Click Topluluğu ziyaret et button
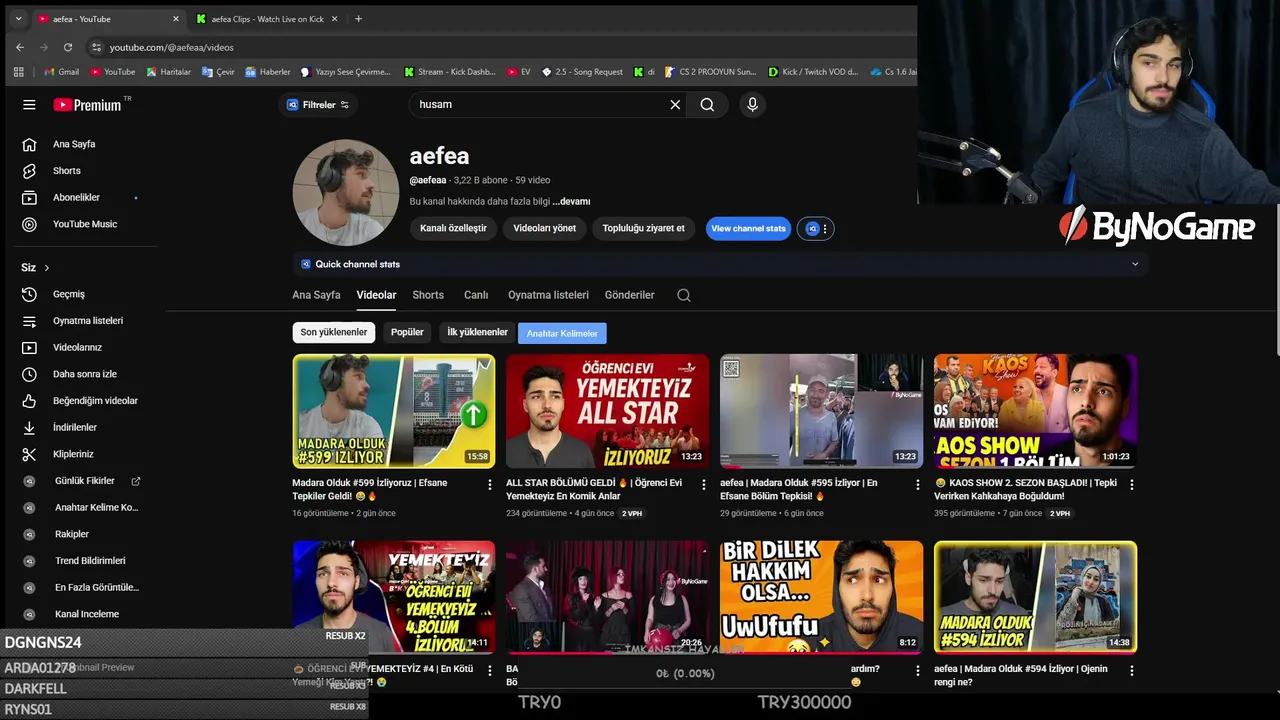Screen dimensions: 1280x720 pos(644,229)
